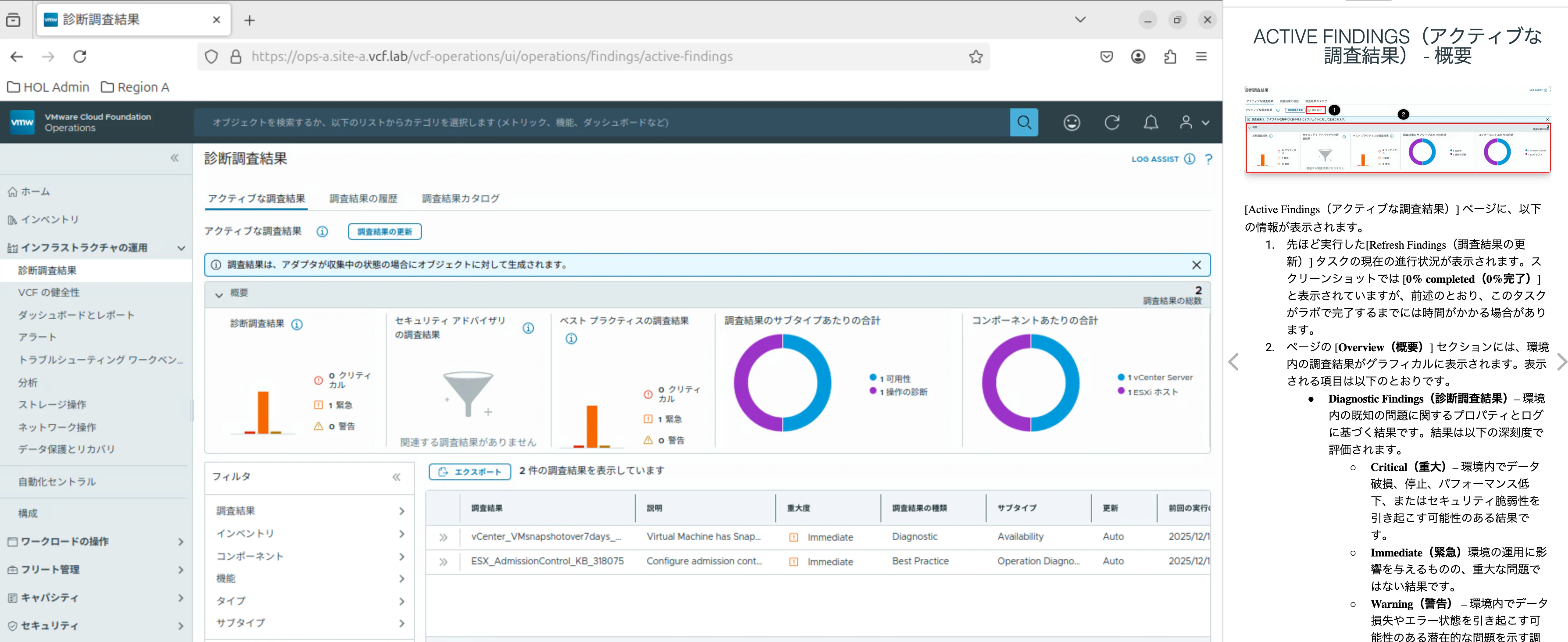
Task: Click the refresh icon in VCF Operations header
Action: pos(1112,122)
